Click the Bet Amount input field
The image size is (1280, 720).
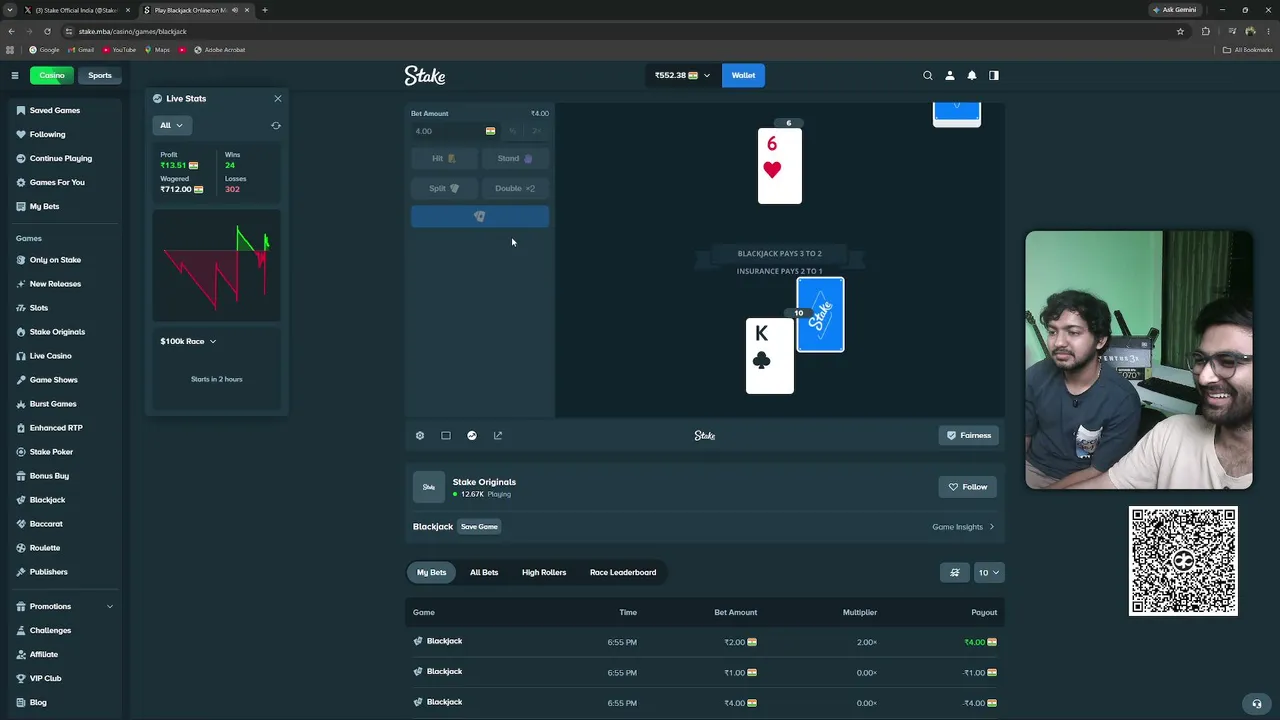(x=455, y=131)
